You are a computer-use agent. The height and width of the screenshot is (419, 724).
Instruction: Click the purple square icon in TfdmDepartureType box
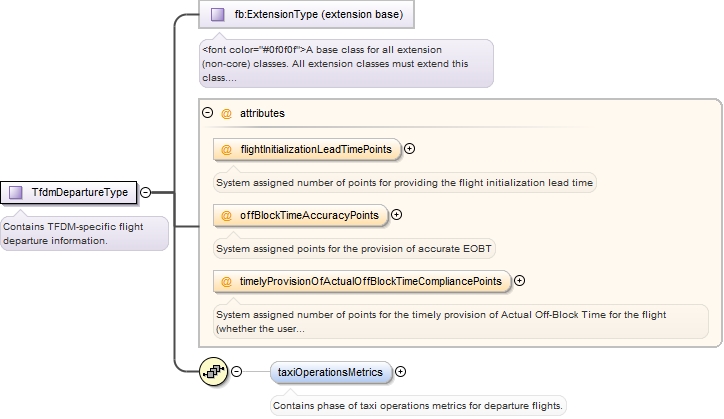[16, 192]
